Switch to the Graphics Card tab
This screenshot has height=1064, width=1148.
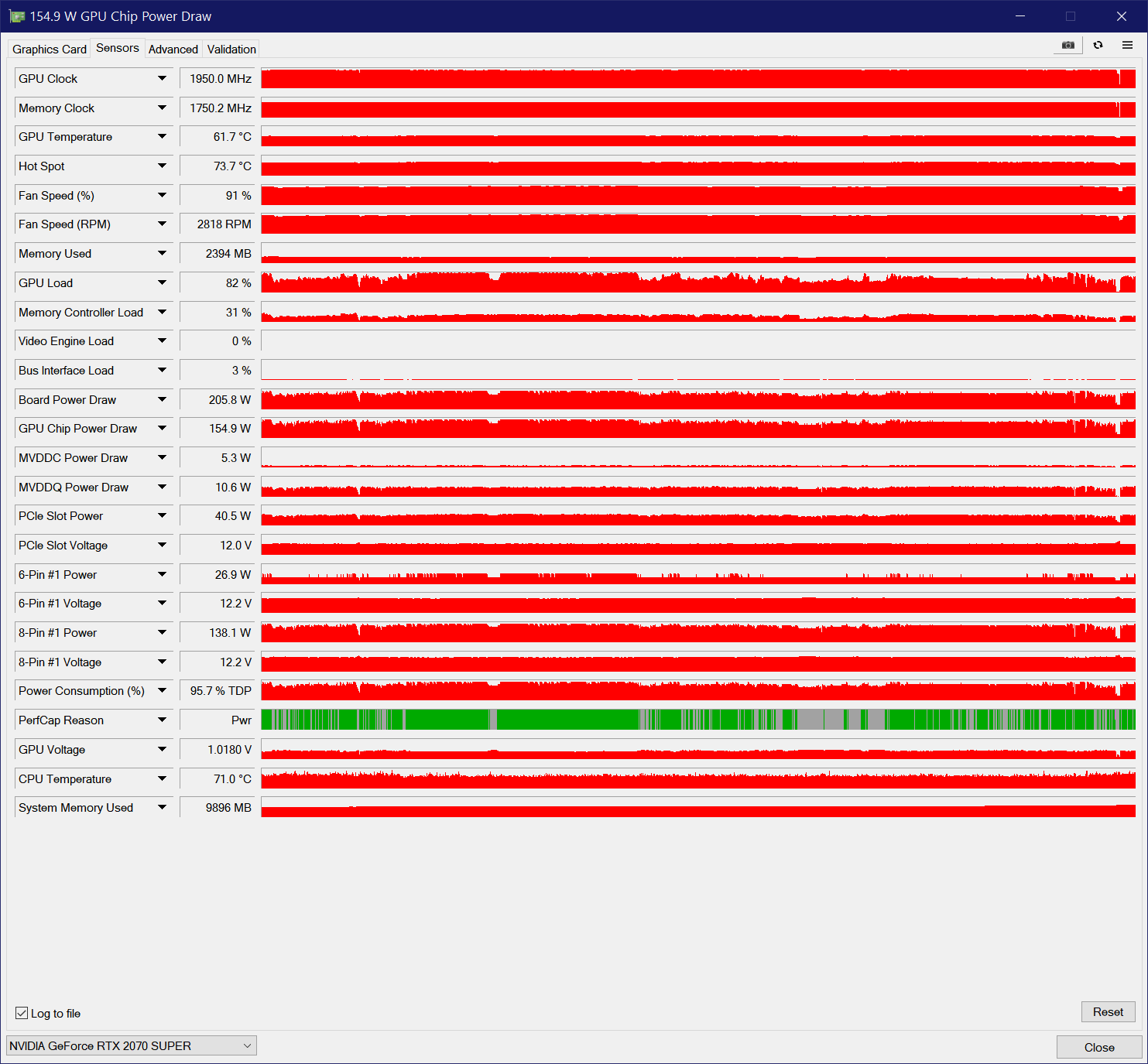(50, 49)
